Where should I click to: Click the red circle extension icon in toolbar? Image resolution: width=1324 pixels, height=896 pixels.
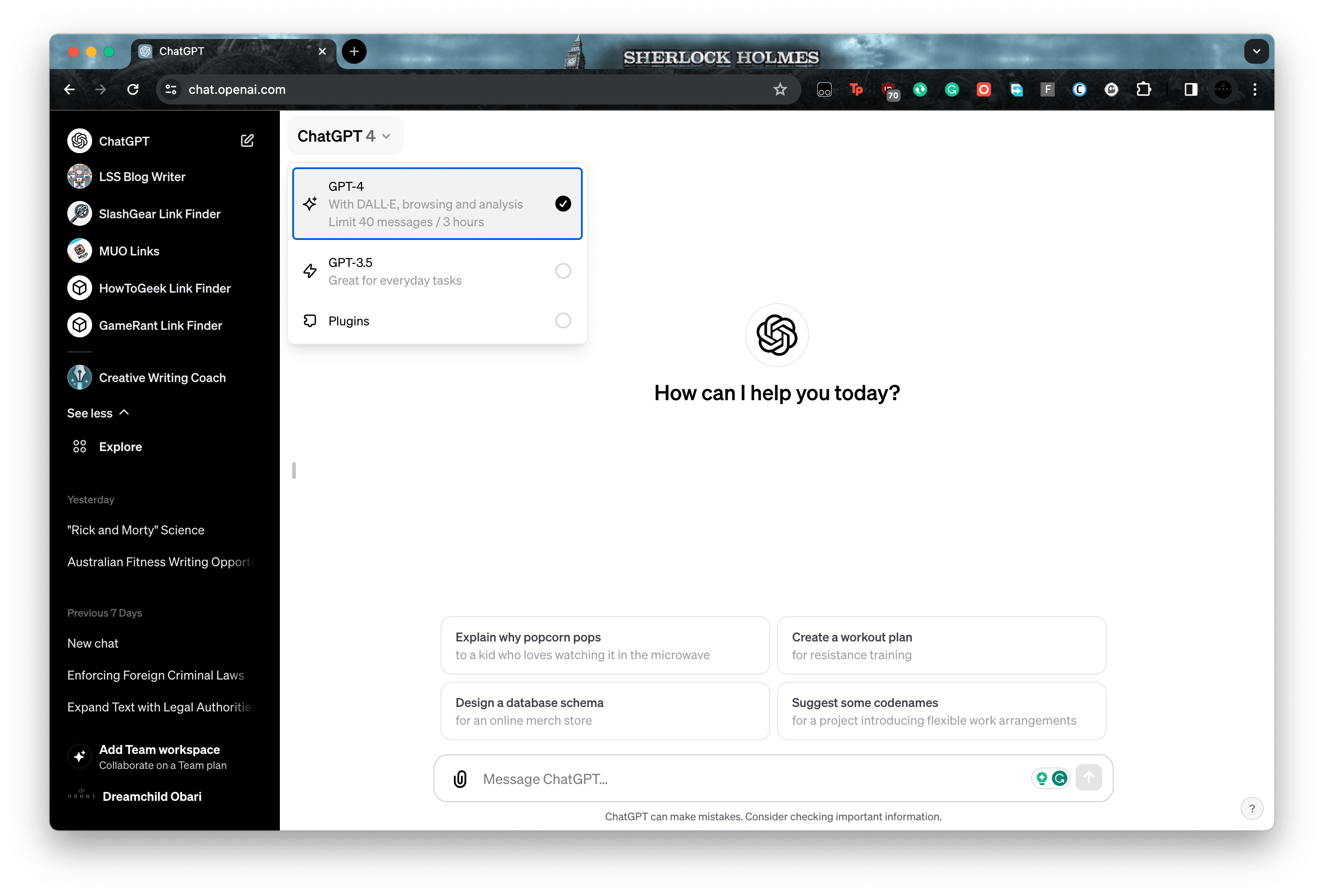tap(984, 89)
